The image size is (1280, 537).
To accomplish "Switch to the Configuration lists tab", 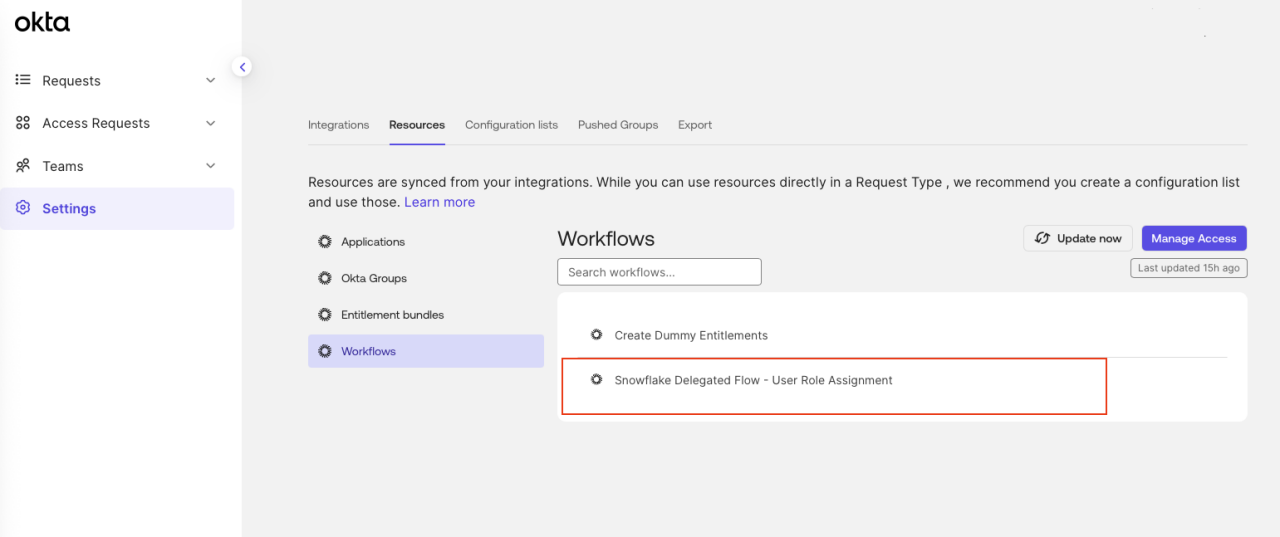I will [x=511, y=125].
